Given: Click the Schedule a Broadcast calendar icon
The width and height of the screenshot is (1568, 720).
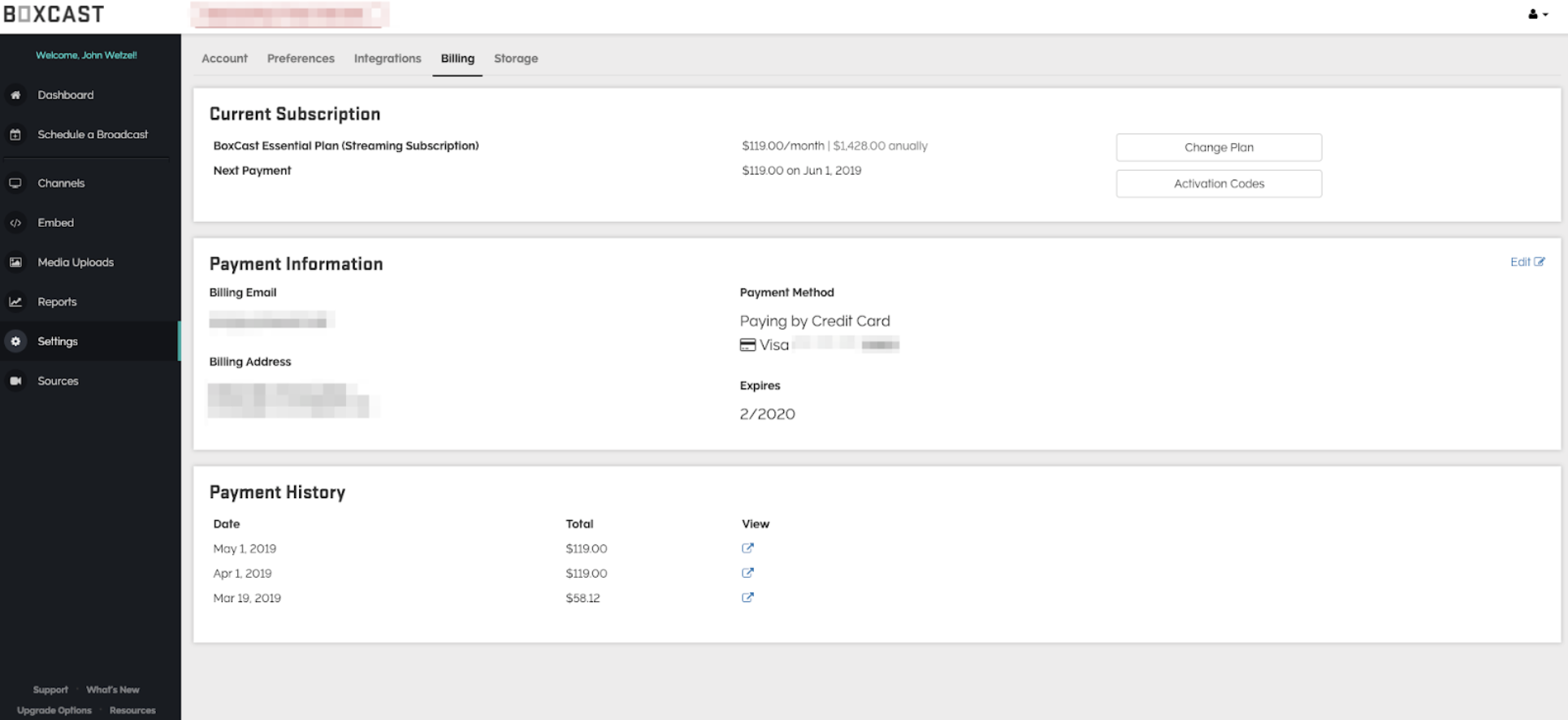Looking at the screenshot, I should pyautogui.click(x=15, y=135).
